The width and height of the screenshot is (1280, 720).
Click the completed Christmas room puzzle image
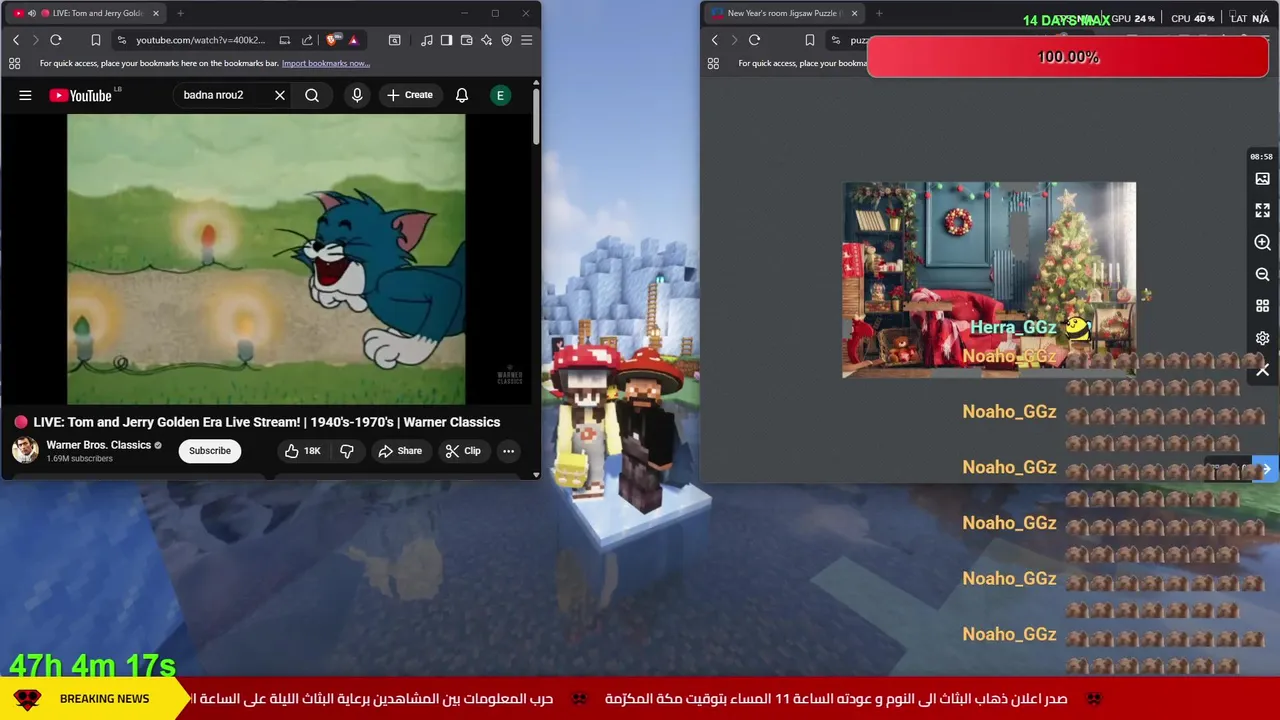point(989,280)
